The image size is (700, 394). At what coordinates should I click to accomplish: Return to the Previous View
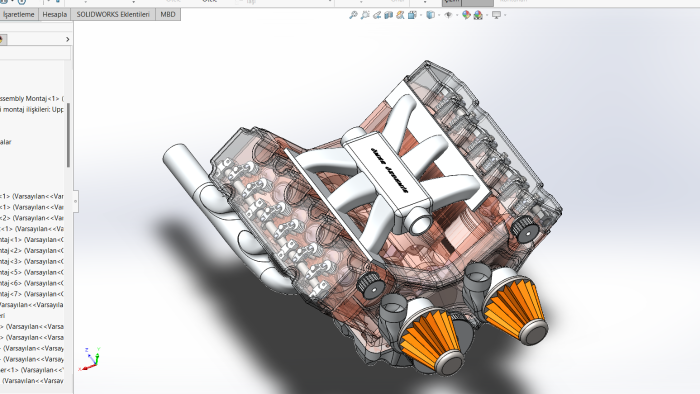377,15
